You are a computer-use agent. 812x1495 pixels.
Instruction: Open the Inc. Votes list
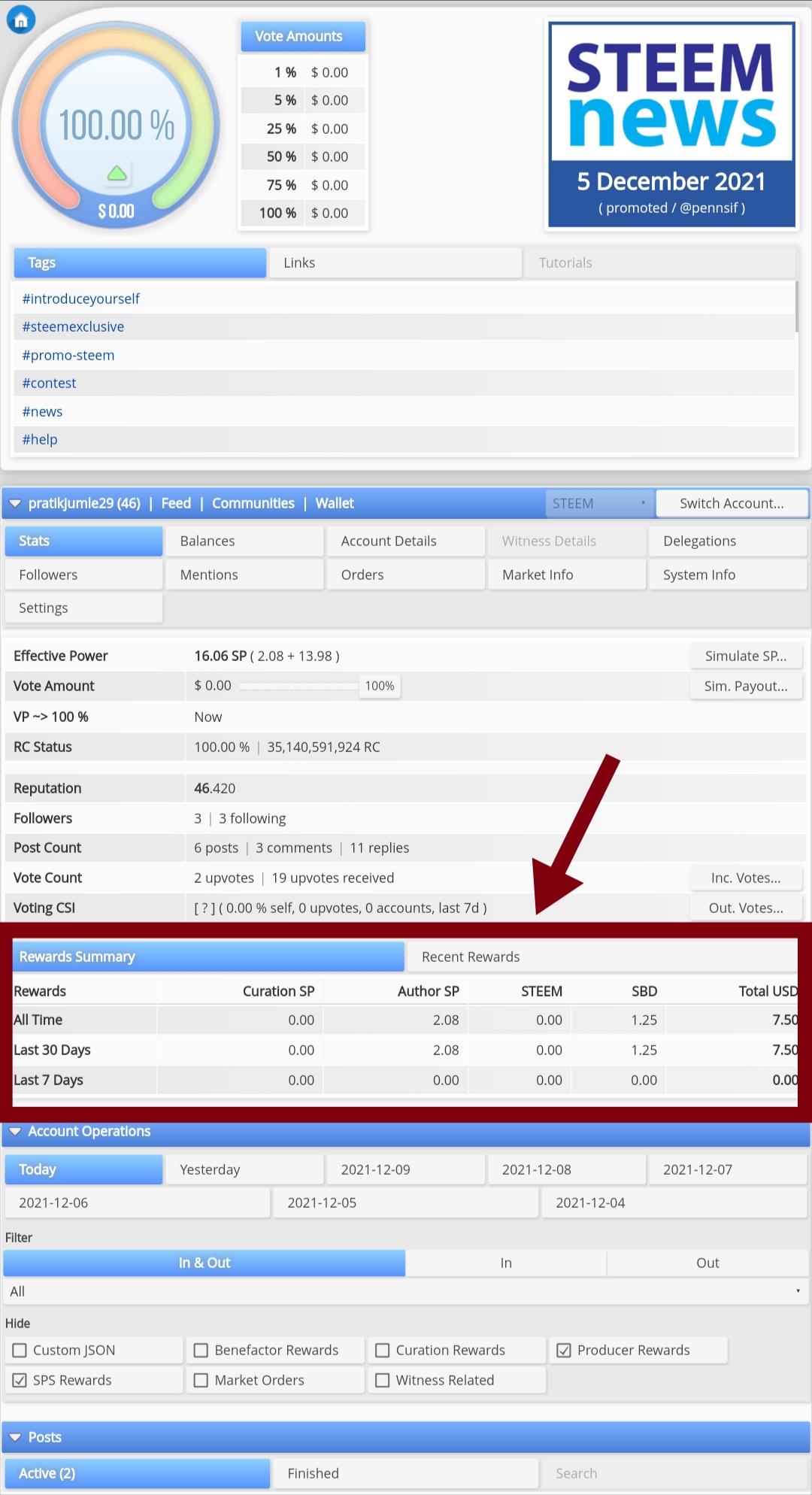click(x=746, y=878)
